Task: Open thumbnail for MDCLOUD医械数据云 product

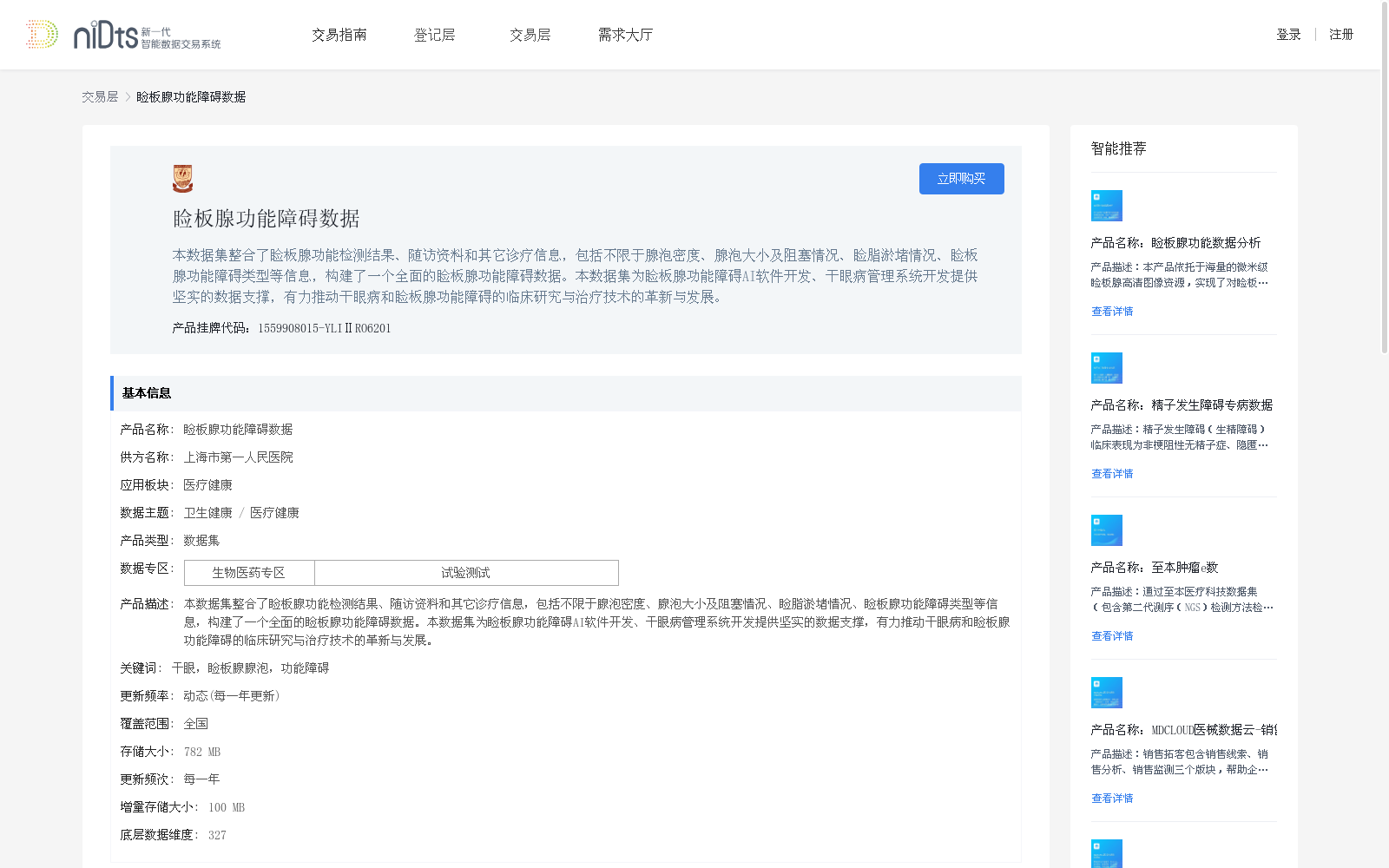Action: (x=1107, y=693)
